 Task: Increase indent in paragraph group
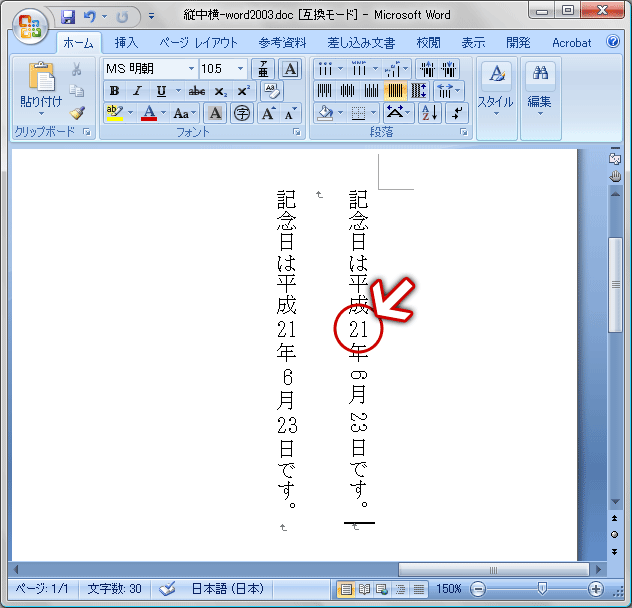coord(448,69)
